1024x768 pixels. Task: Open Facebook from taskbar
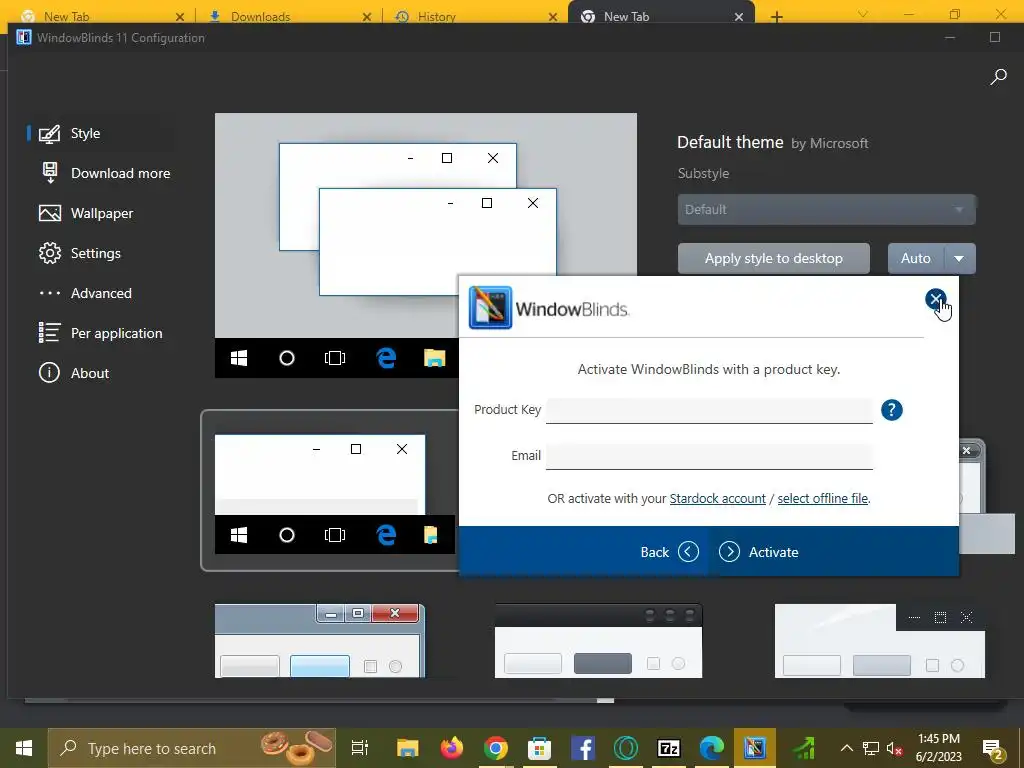tap(583, 748)
